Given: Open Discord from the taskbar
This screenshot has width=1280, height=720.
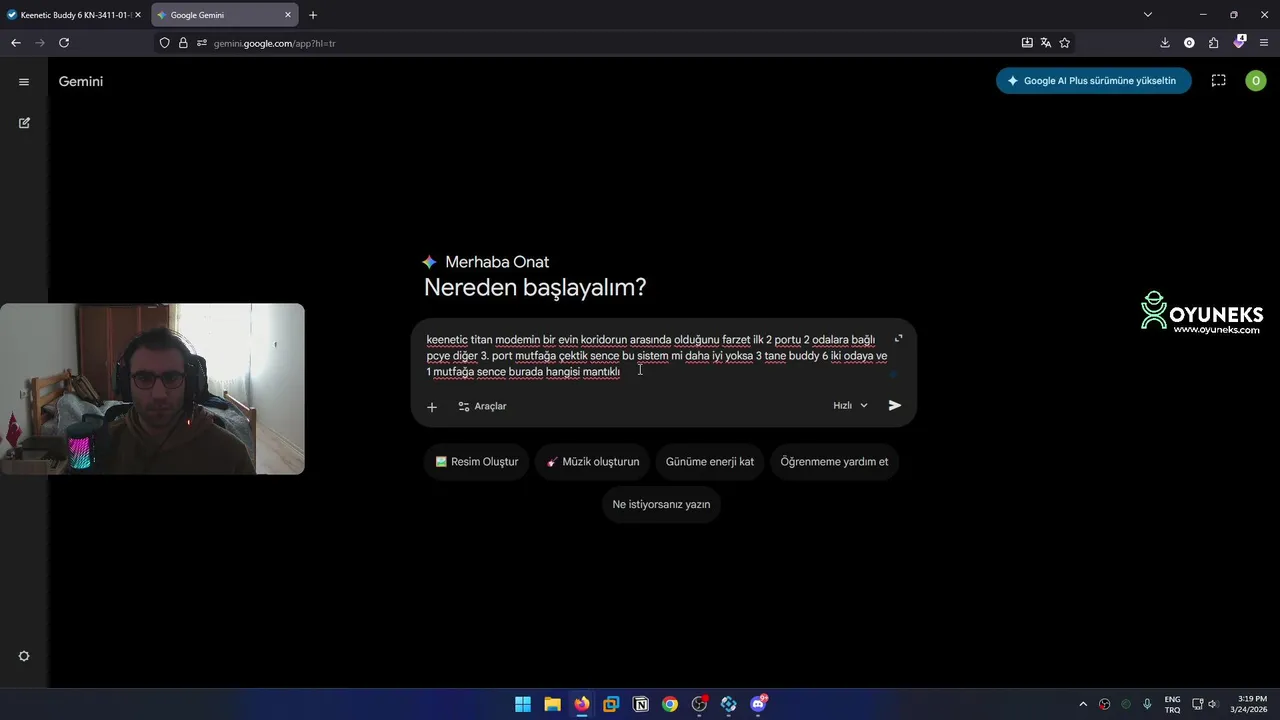Looking at the screenshot, I should click(758, 704).
